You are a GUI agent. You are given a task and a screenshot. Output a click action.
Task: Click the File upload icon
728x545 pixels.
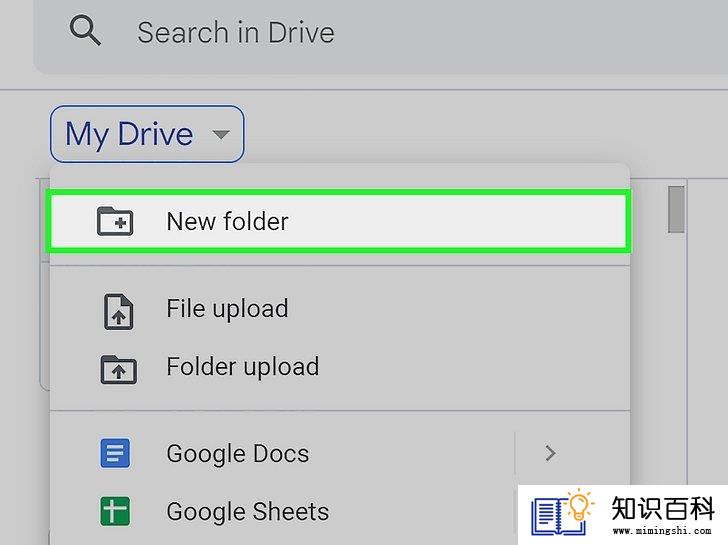[x=118, y=311]
